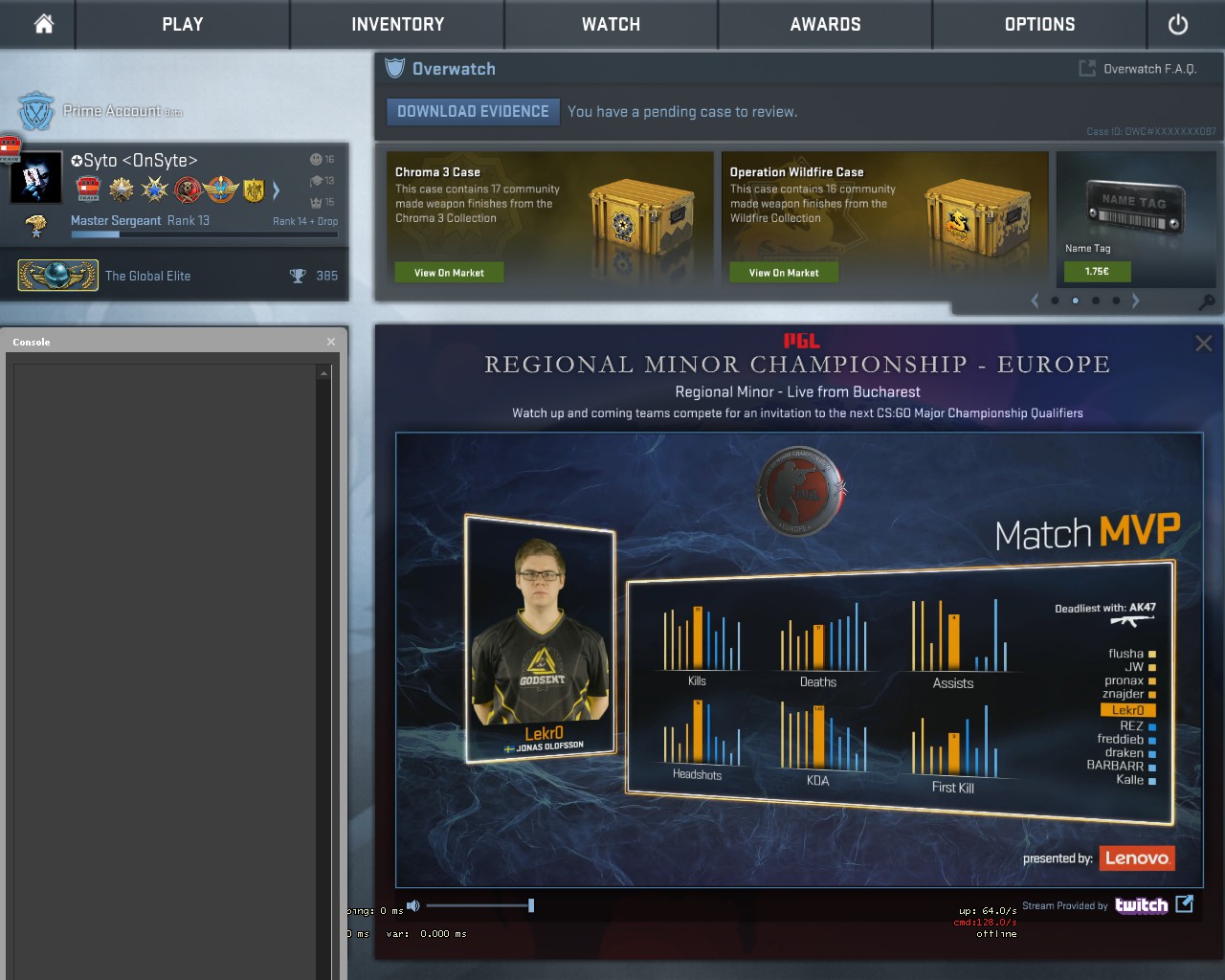Open the Overwatch F.A.Q. link
The width and height of the screenshot is (1225, 980).
click(x=1149, y=69)
